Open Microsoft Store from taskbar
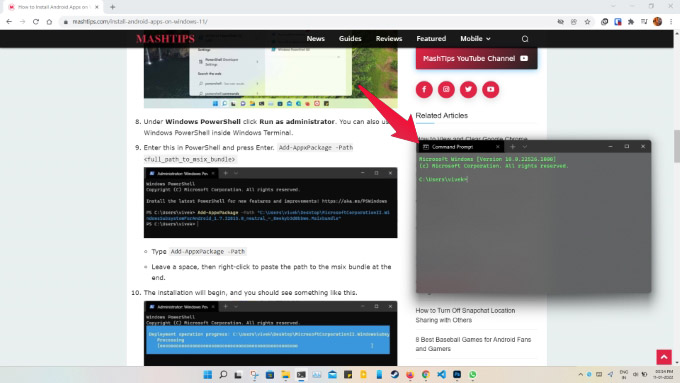The height and width of the screenshot is (383, 680). click(270, 374)
